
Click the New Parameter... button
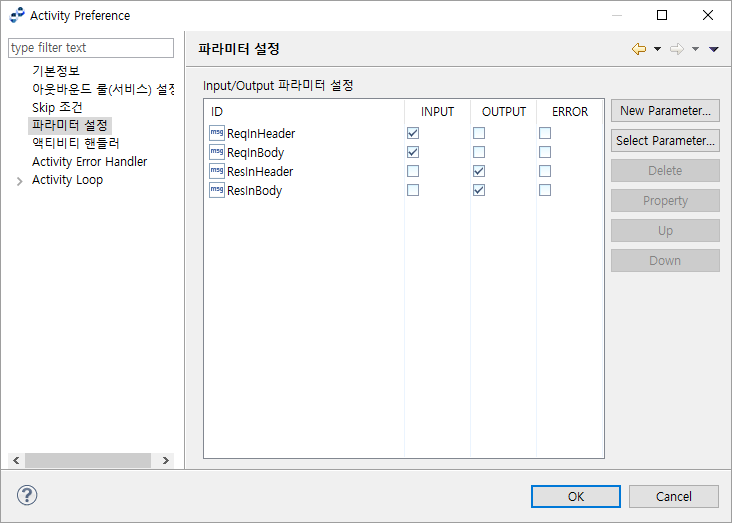(665, 111)
